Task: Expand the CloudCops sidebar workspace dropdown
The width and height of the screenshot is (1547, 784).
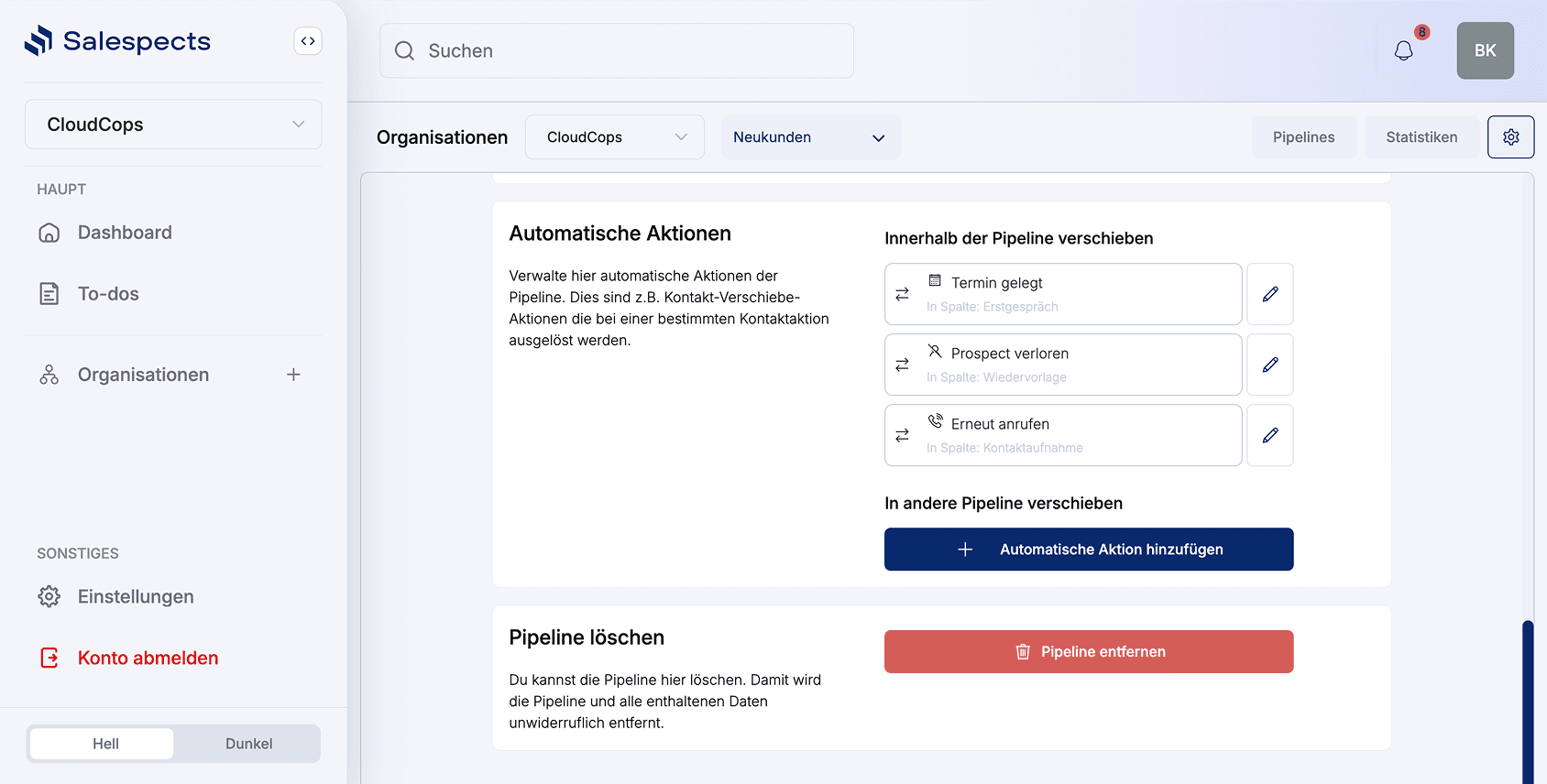Action: pyautogui.click(x=173, y=125)
